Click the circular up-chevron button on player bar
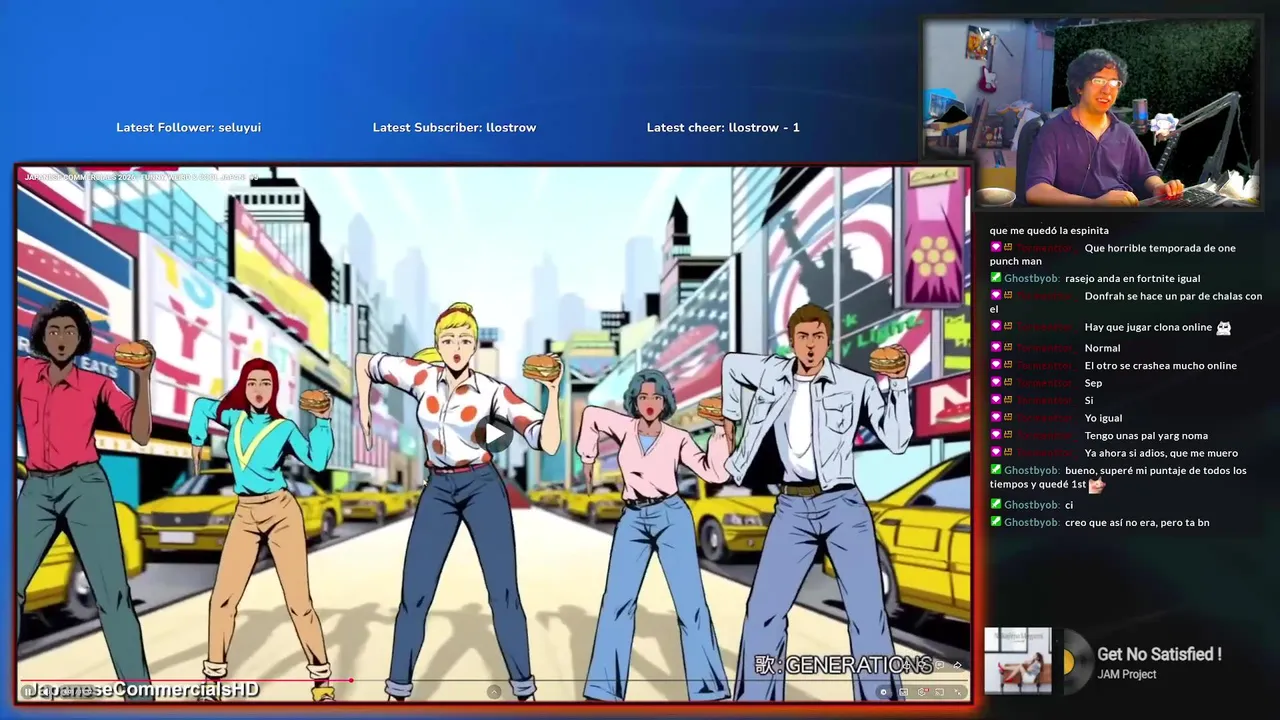 click(494, 692)
